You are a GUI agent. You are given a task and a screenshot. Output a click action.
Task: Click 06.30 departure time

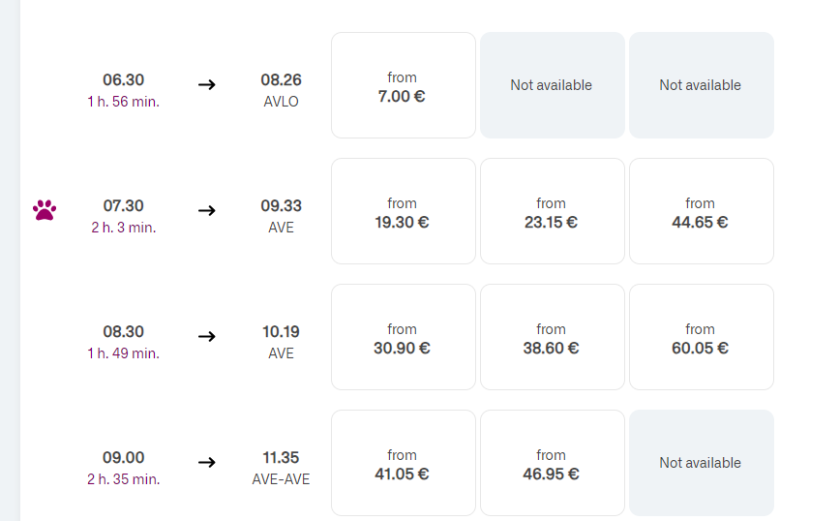tap(123, 80)
